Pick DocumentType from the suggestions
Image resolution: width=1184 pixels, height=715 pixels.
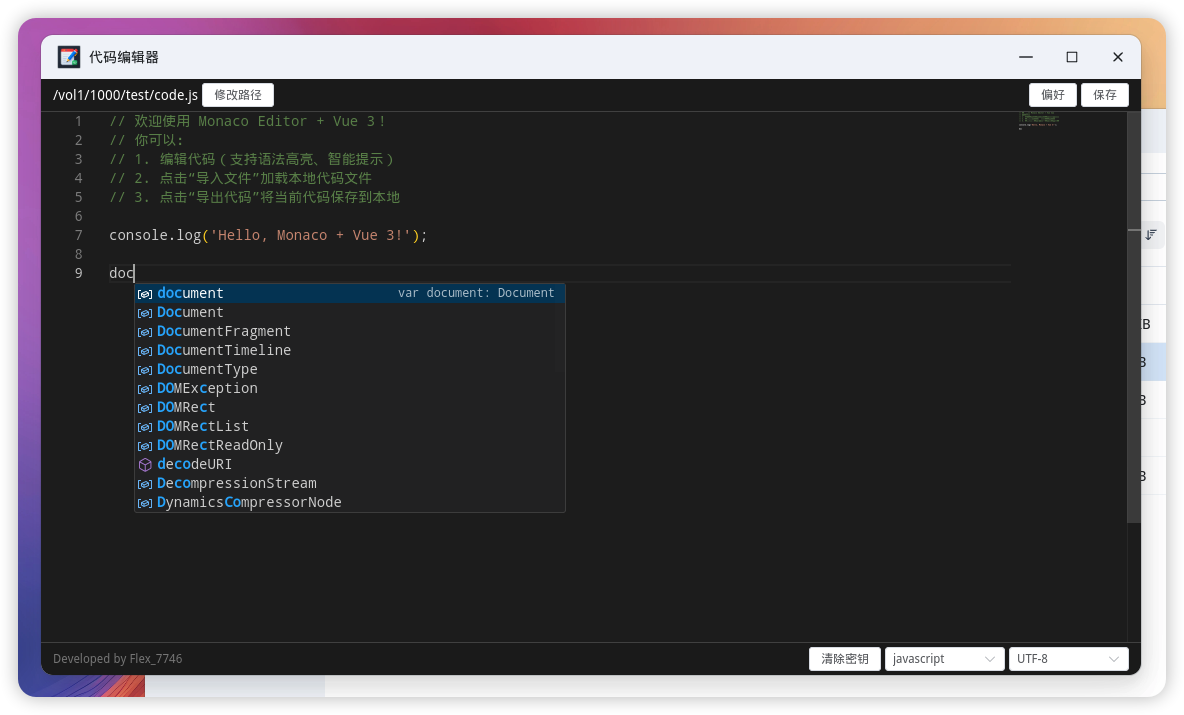(x=207, y=370)
